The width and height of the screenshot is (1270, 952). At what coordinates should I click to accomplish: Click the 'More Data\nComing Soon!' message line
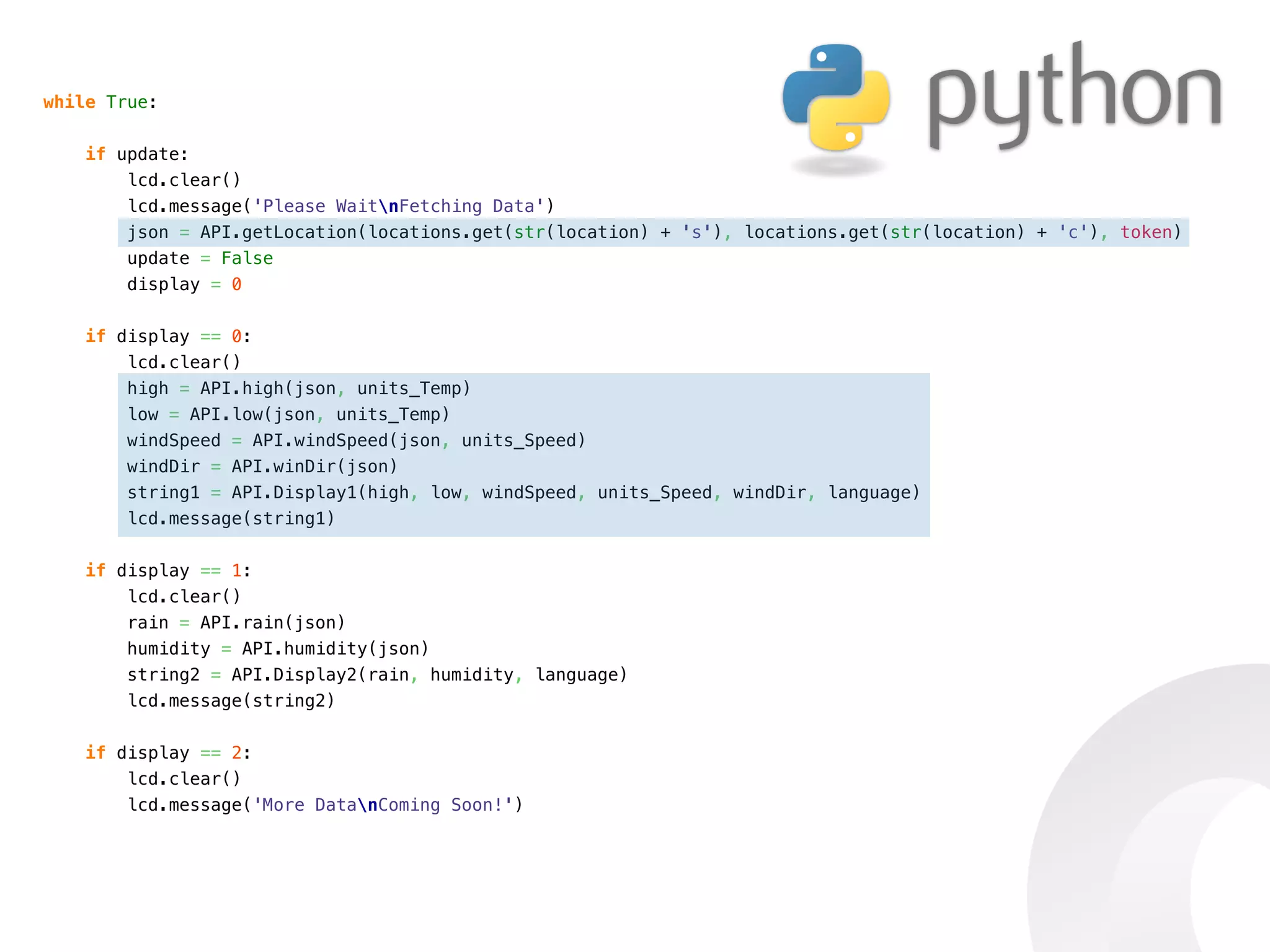[326, 804]
